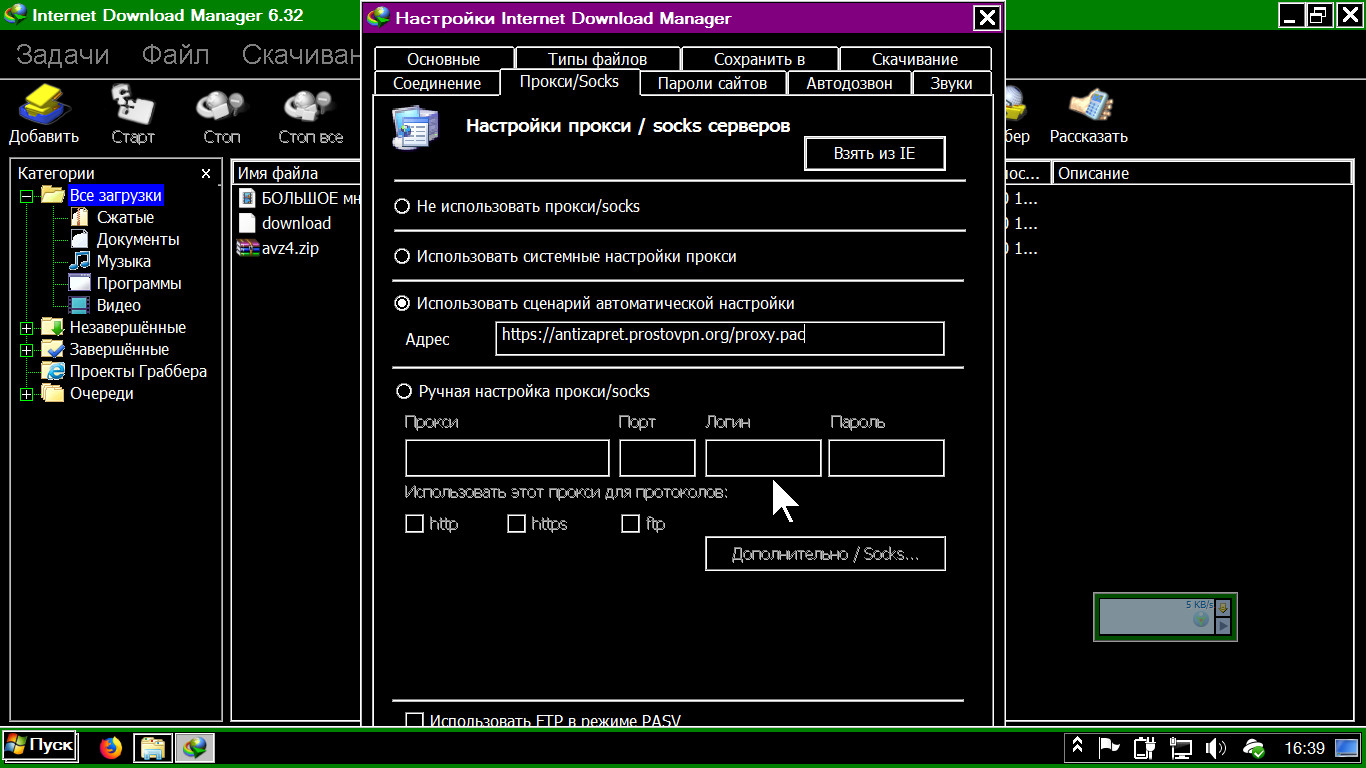Click the power plug tray icon
1366x768 pixels.
[x=1145, y=747]
